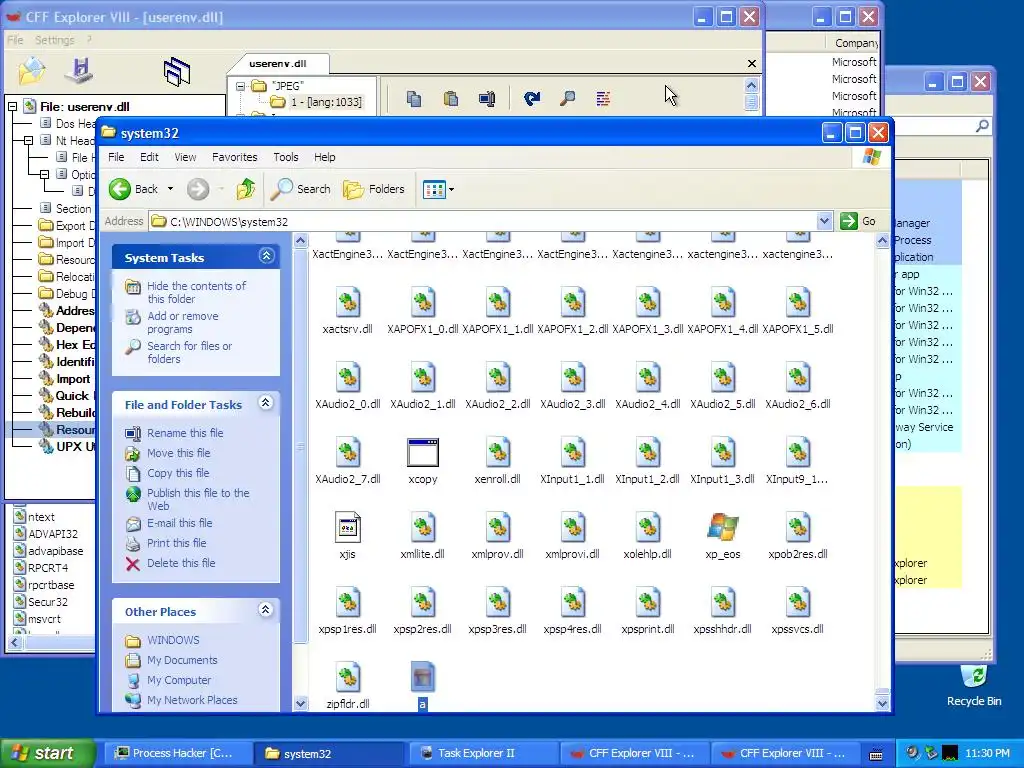Viewport: 1024px width, 768px height.
Task: Select the xcopy file icon
Action: click(x=423, y=453)
